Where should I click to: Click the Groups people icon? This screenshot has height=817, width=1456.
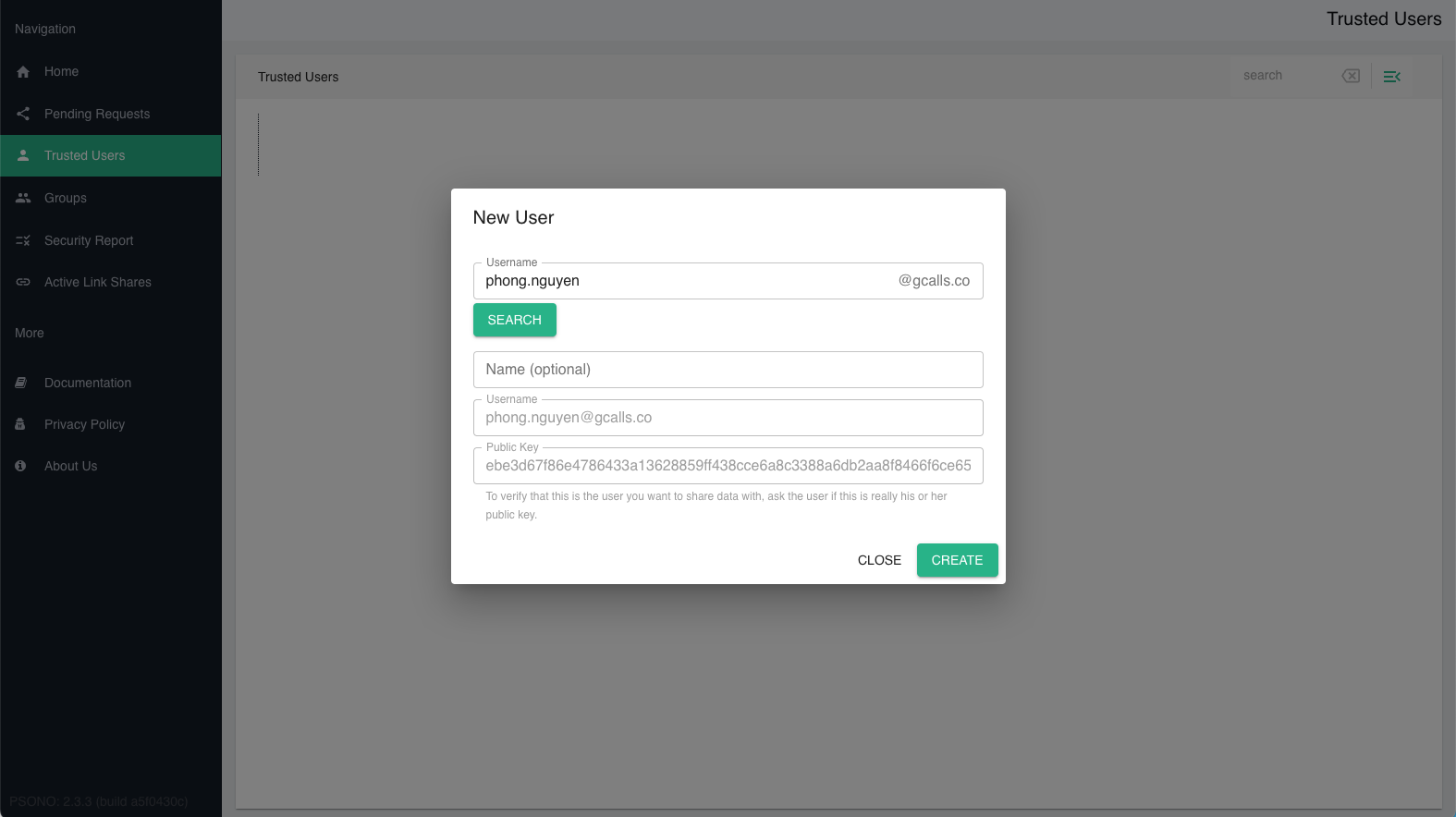(23, 198)
